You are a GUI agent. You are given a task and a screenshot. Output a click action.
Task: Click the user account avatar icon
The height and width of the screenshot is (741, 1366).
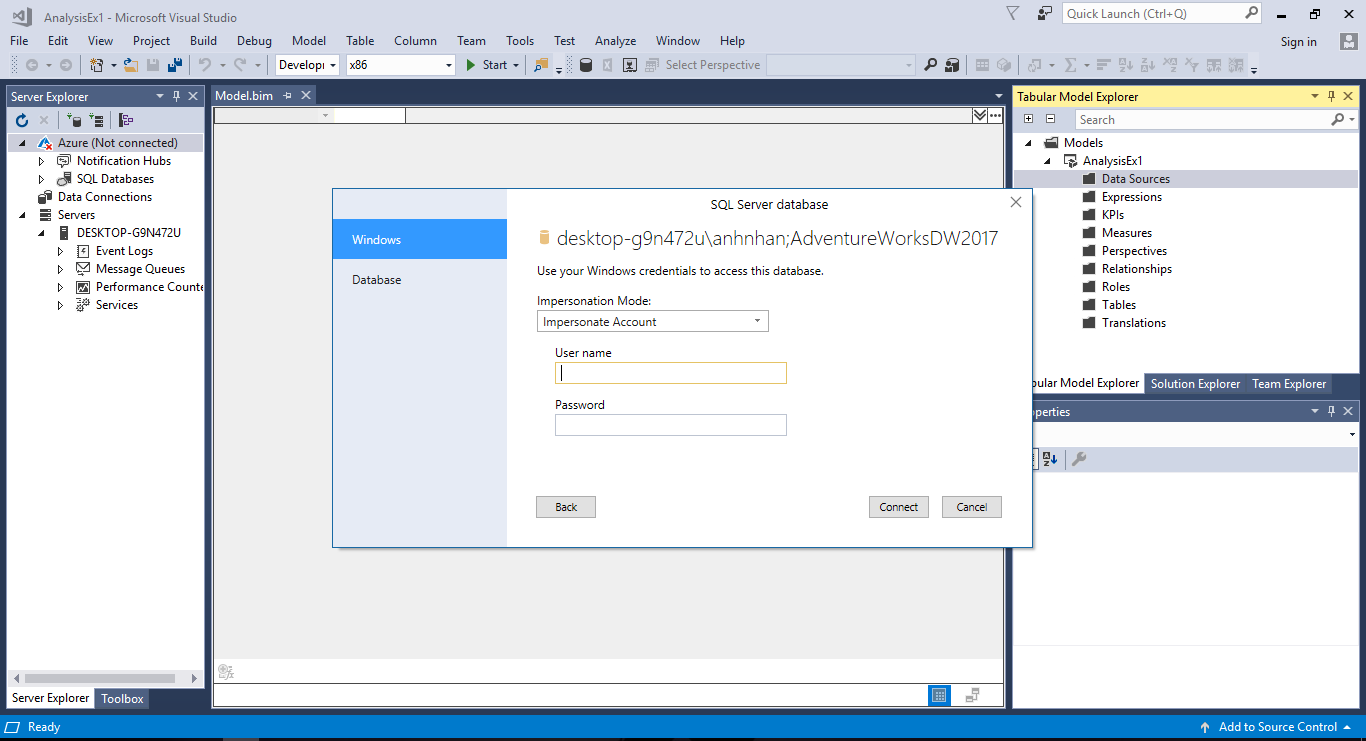1348,41
